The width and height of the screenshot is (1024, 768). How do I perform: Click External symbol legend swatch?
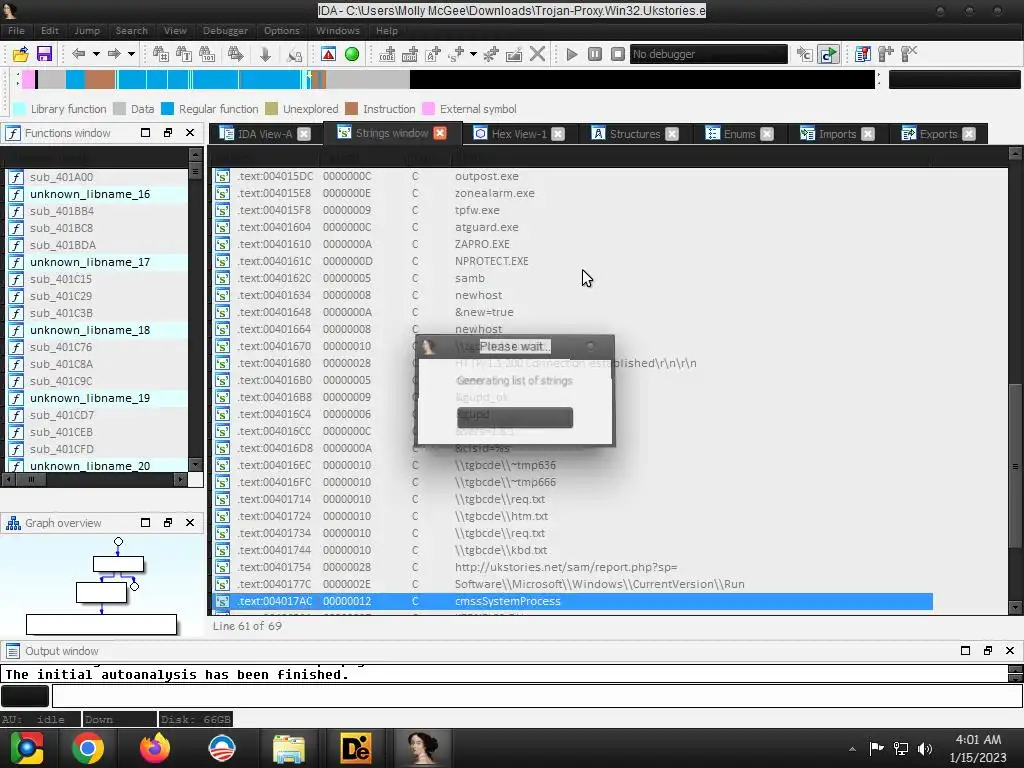[428, 109]
